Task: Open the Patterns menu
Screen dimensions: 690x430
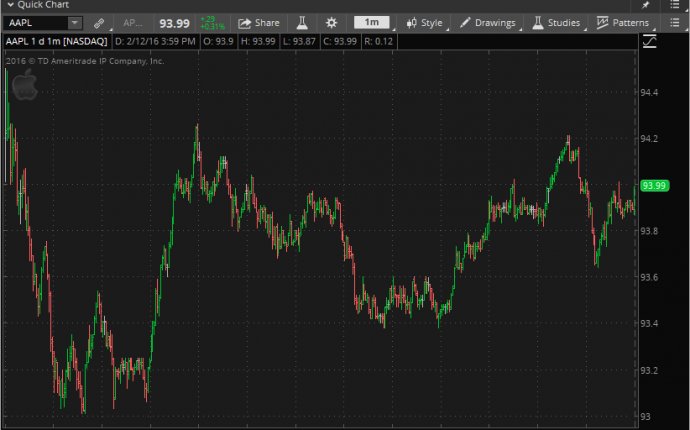Action: tap(623, 23)
